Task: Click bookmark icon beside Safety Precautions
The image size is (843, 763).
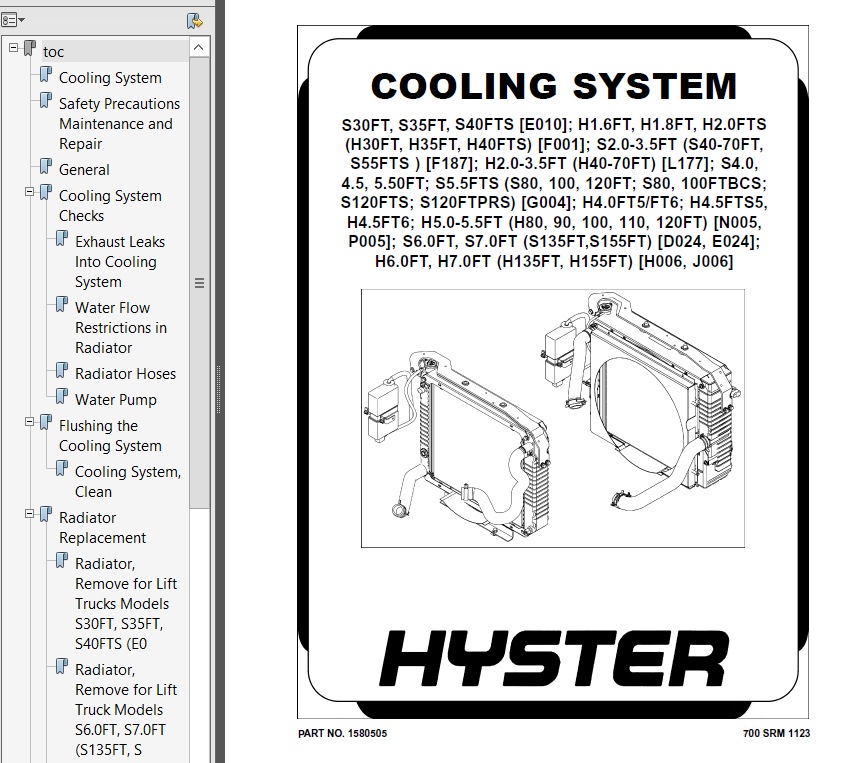Action: (x=46, y=100)
